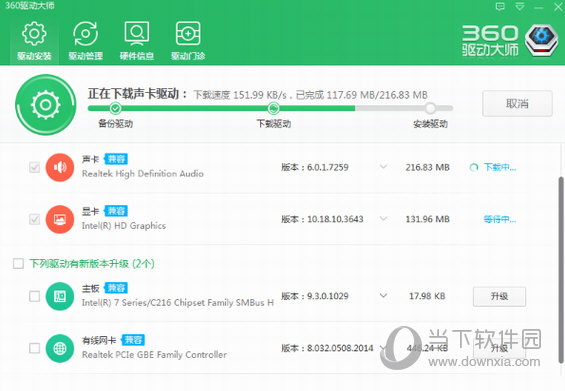The height and width of the screenshot is (391, 565).
Task: Click the feedback speech-bubble icon in title bar
Action: pyautogui.click(x=500, y=7)
